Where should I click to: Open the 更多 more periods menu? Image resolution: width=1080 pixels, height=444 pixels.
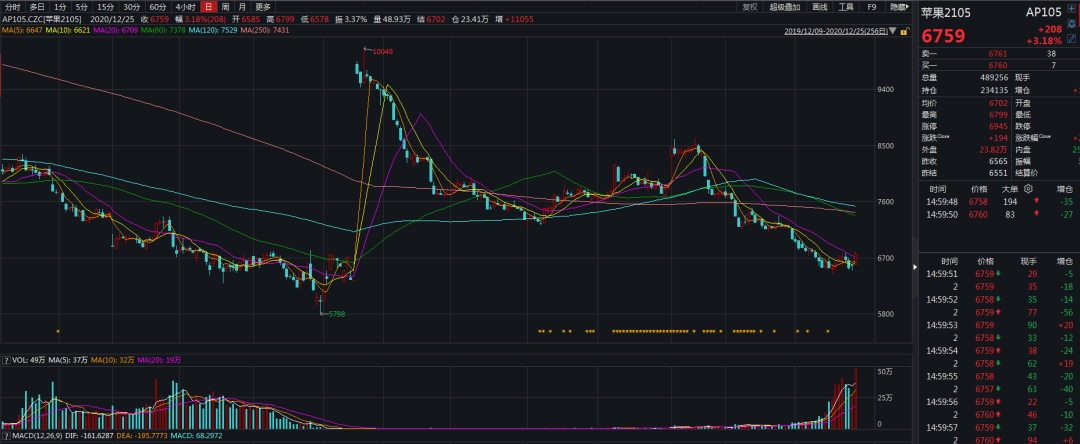pos(263,7)
